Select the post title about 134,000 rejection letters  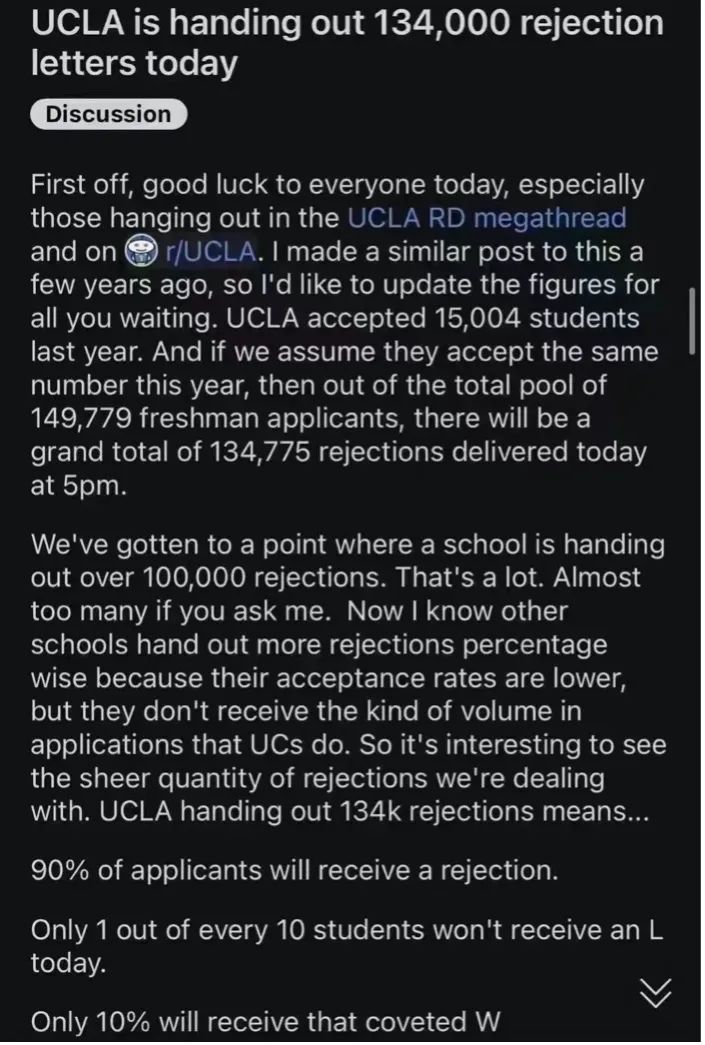coord(347,43)
